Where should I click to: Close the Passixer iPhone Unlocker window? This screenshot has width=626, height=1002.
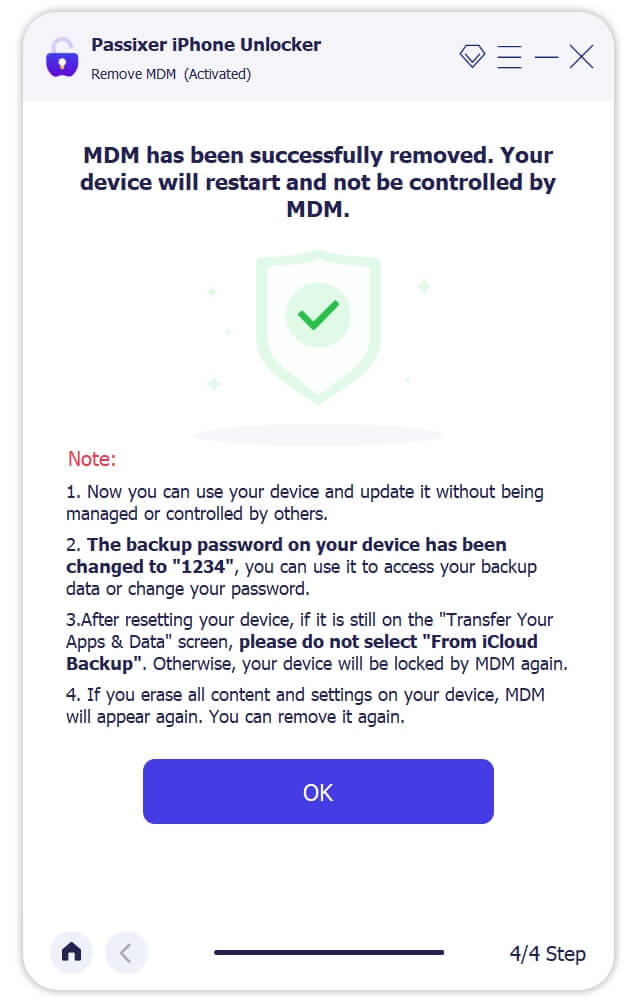(581, 57)
